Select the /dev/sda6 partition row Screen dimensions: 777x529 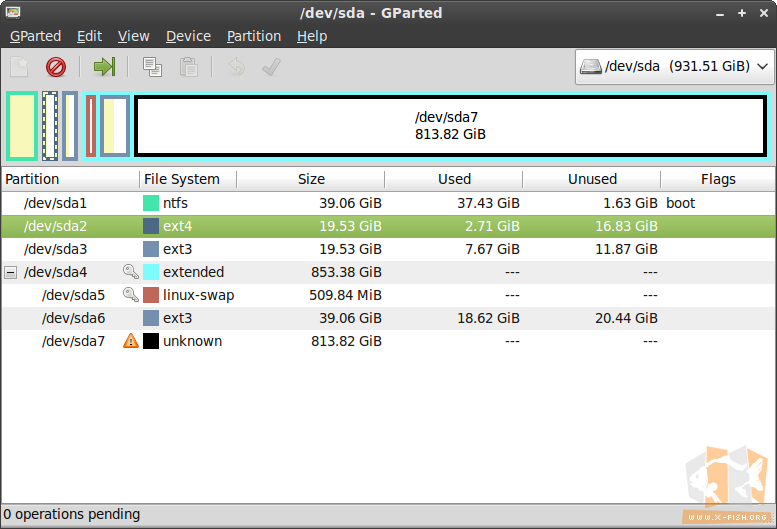pyautogui.click(x=388, y=318)
